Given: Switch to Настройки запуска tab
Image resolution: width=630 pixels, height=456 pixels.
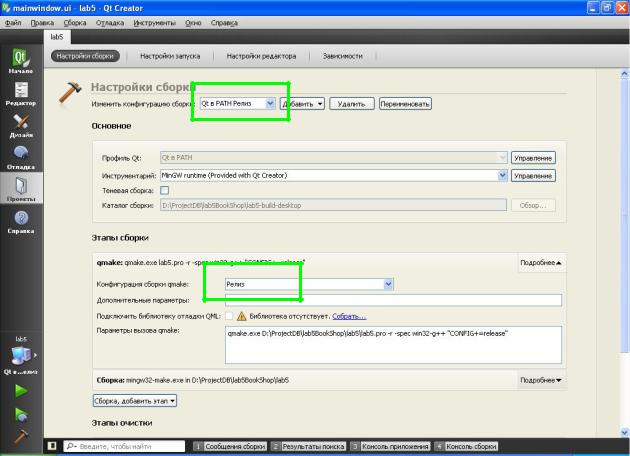Looking at the screenshot, I should pyautogui.click(x=170, y=56).
